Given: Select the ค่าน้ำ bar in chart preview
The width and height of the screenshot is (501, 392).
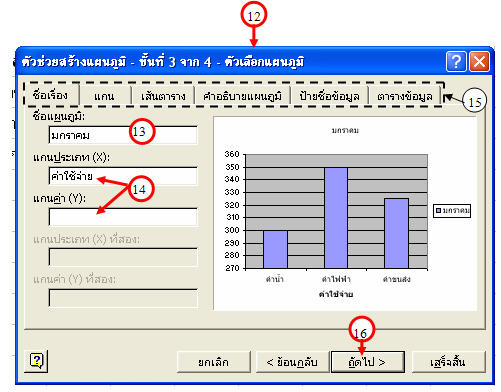Looking at the screenshot, I should pos(275,249).
